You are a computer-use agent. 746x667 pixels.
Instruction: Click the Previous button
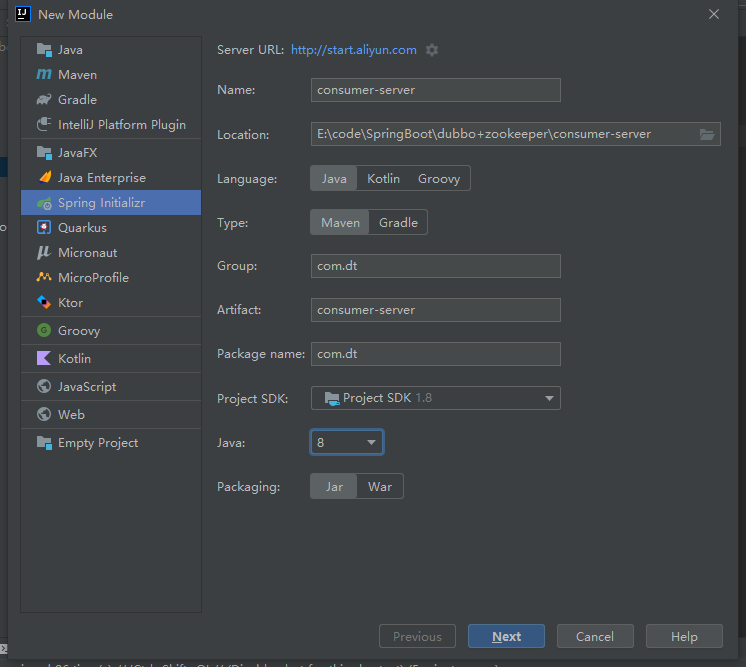(x=417, y=636)
